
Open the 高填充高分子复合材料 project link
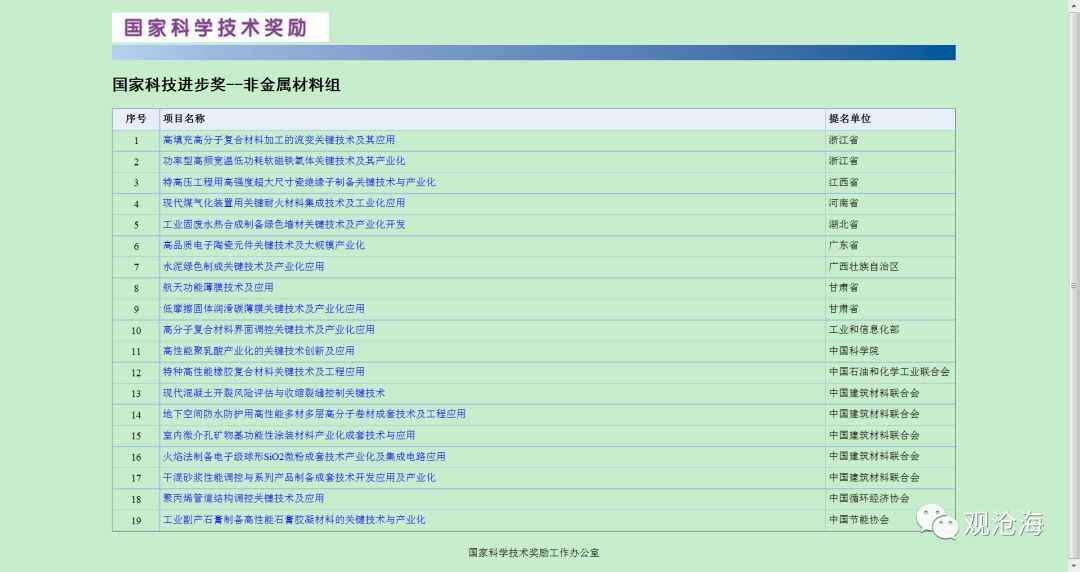click(278, 140)
